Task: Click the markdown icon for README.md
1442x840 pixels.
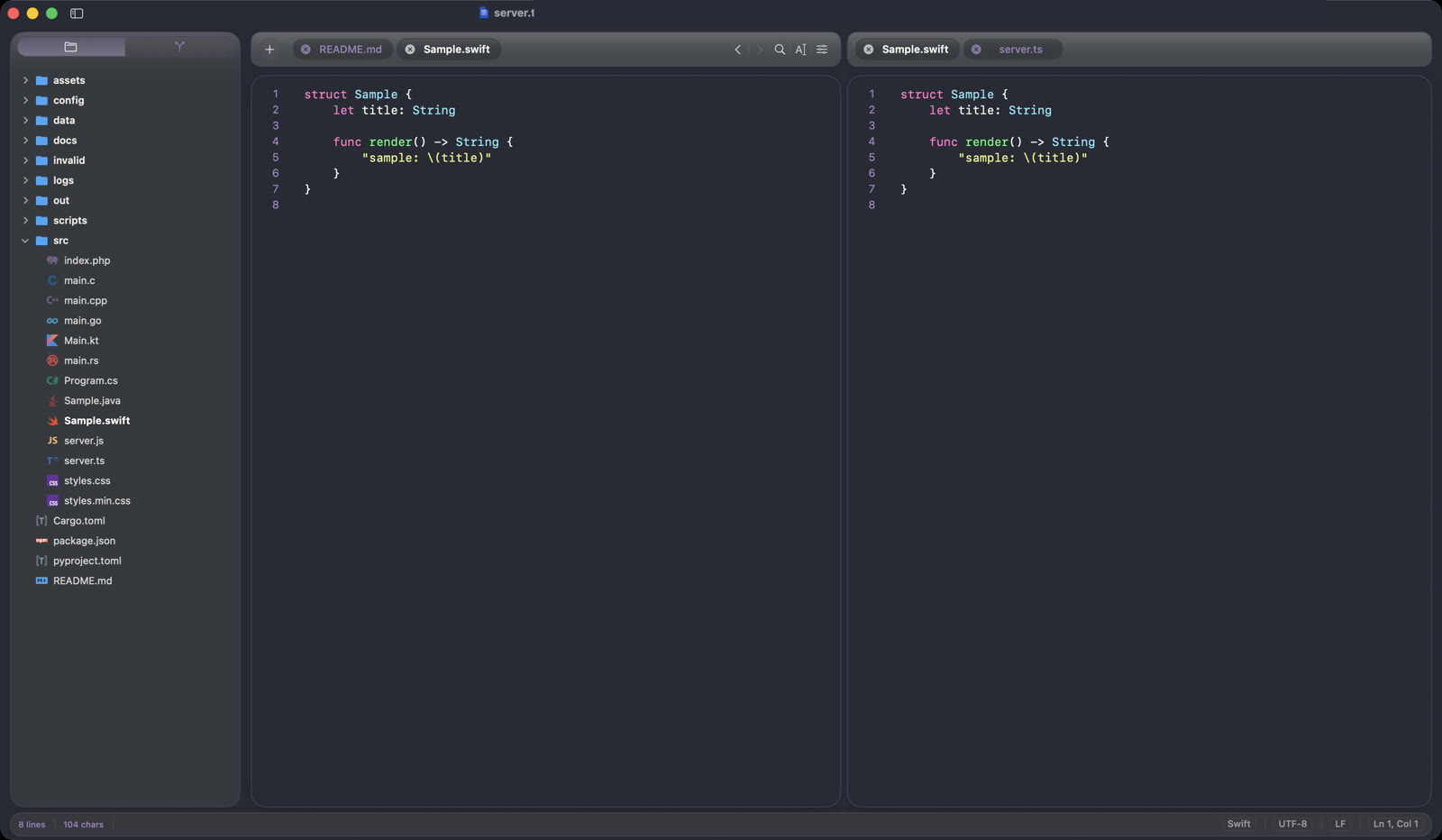Action: click(41, 580)
